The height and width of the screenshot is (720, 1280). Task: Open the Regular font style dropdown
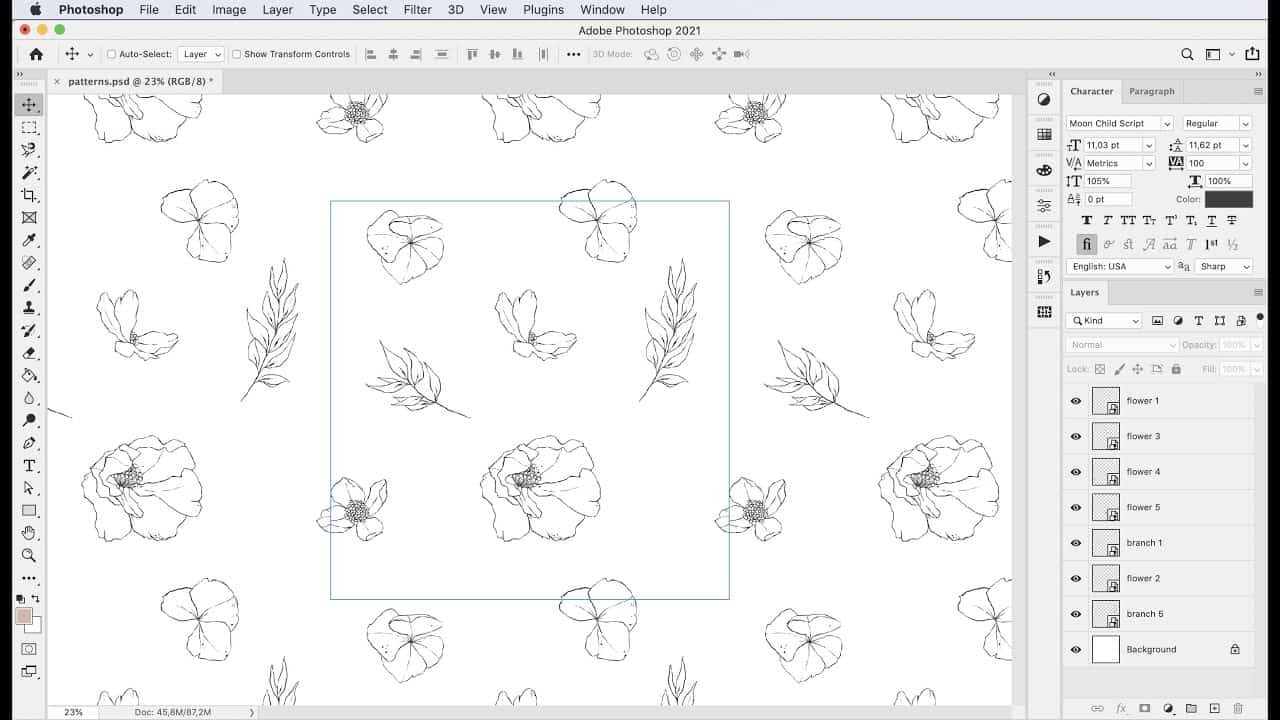(x=1245, y=123)
